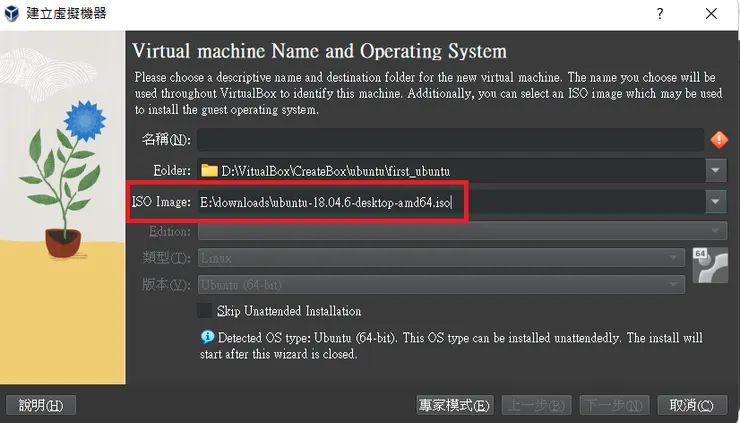Click the 'ISO Image:' label

(161, 202)
